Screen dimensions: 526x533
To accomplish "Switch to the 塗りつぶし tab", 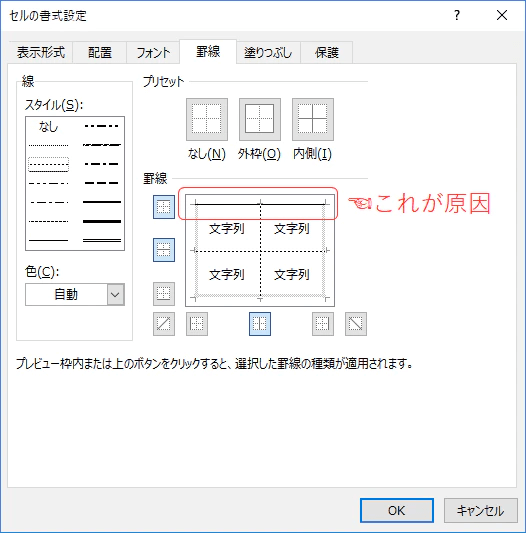I will tap(268, 52).
